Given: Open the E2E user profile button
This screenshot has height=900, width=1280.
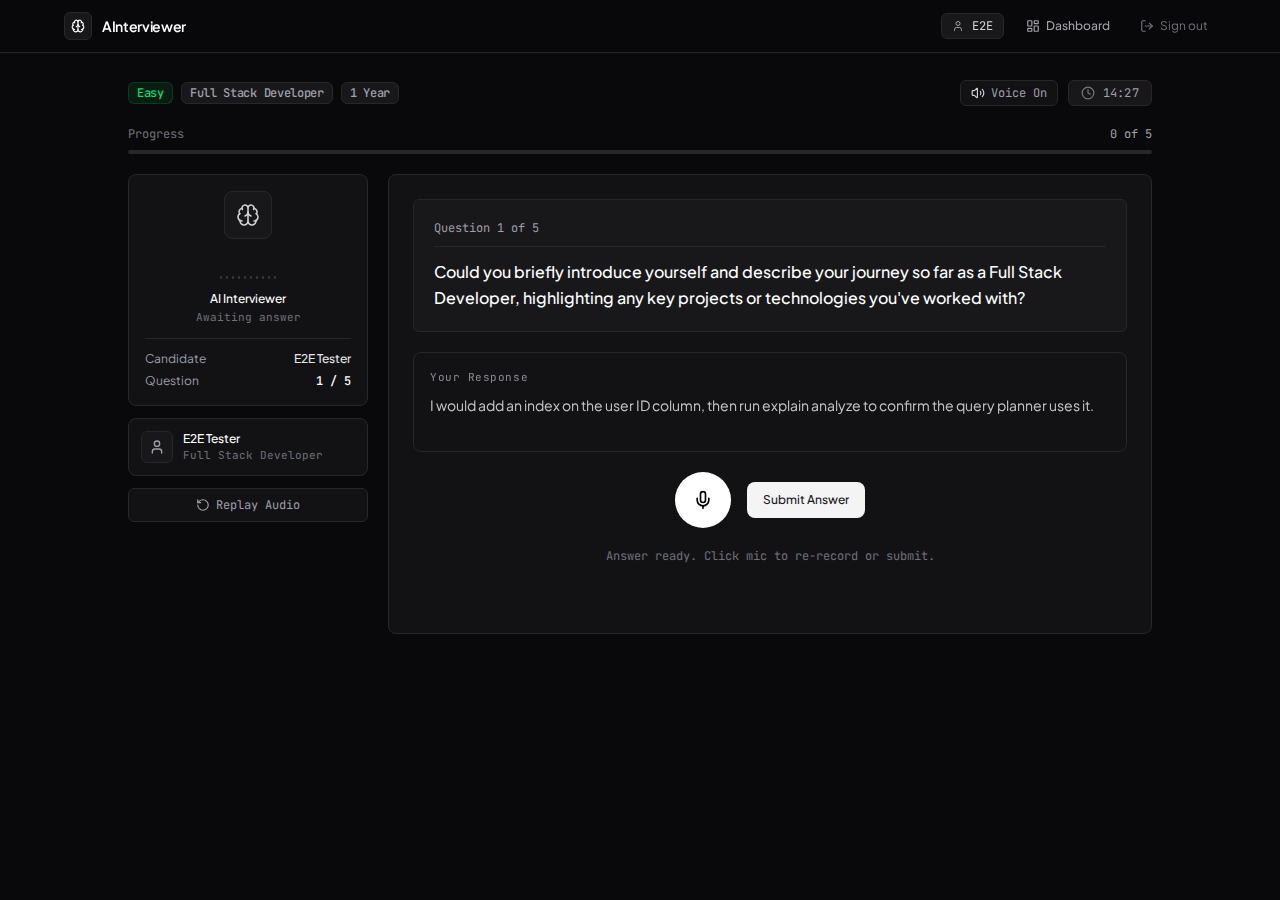Looking at the screenshot, I should coord(972,26).
